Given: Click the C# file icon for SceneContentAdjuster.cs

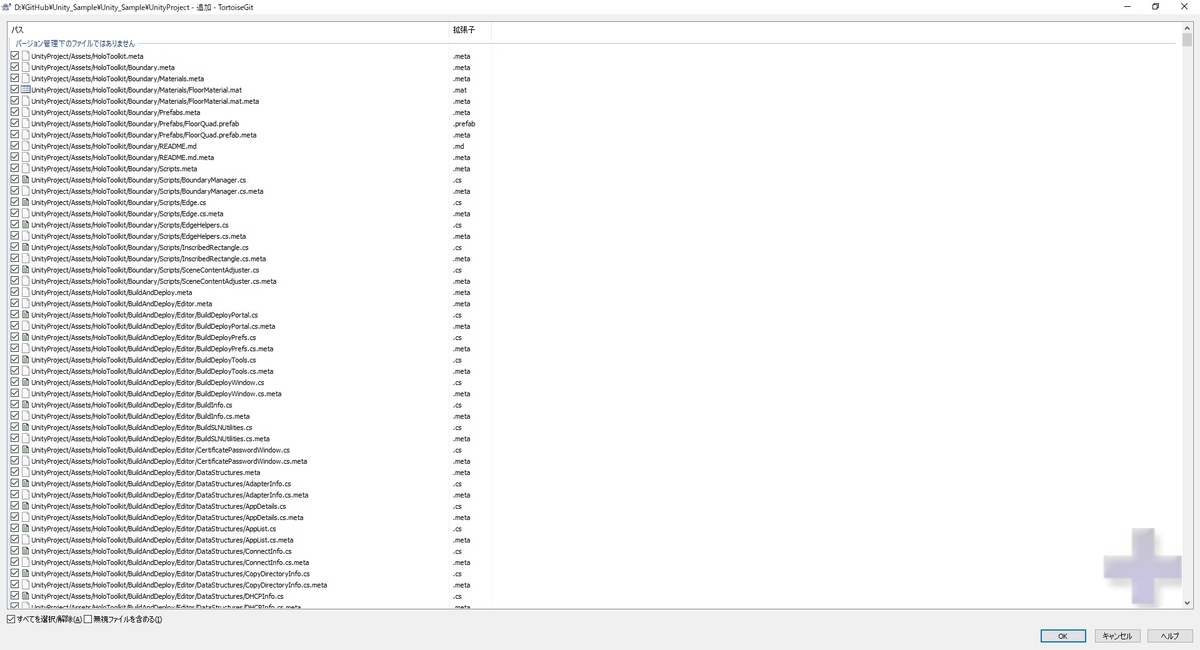Looking at the screenshot, I should 26,270.
